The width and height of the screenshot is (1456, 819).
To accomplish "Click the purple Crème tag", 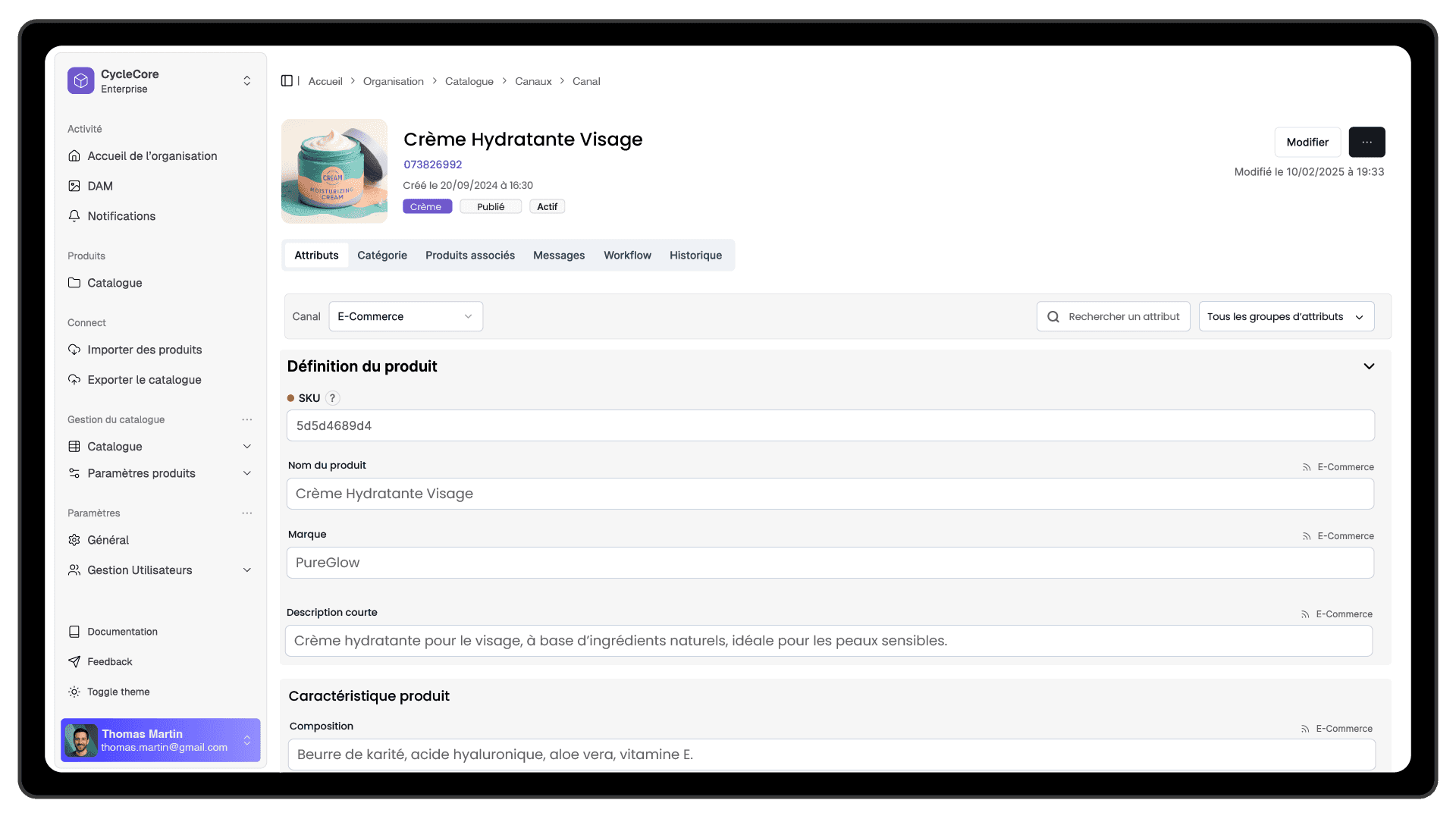I will (426, 207).
